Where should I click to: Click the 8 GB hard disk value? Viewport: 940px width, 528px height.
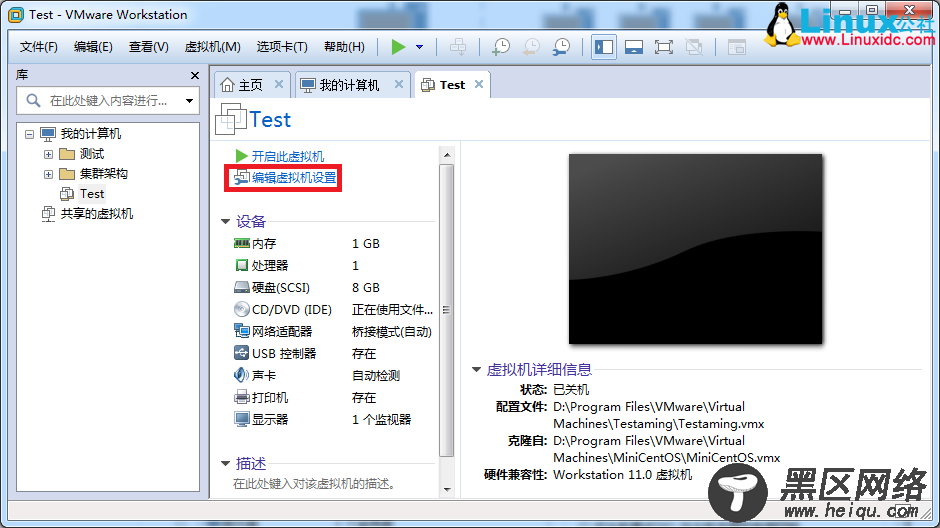pos(366,288)
